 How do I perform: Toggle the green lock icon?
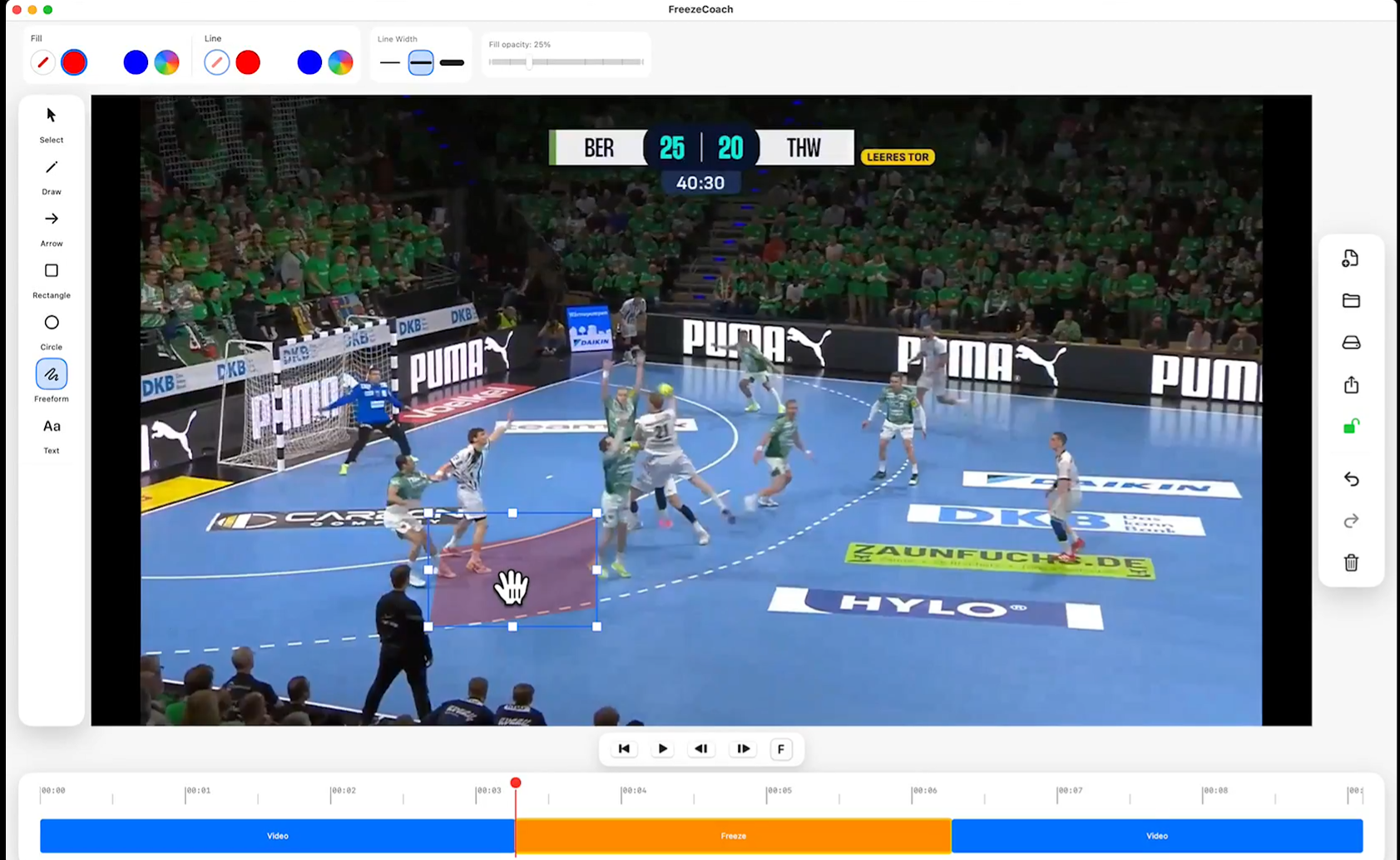pos(1351,427)
